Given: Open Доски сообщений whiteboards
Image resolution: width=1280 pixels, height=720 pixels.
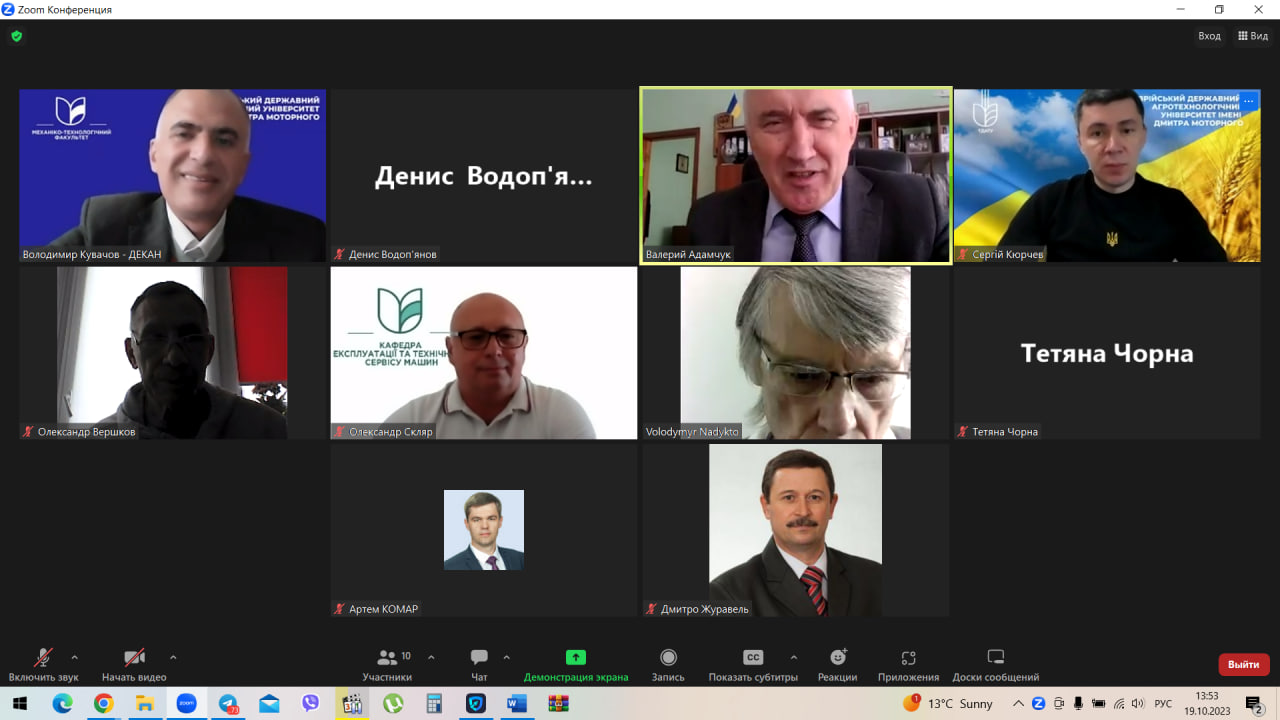Looking at the screenshot, I should (x=995, y=665).
